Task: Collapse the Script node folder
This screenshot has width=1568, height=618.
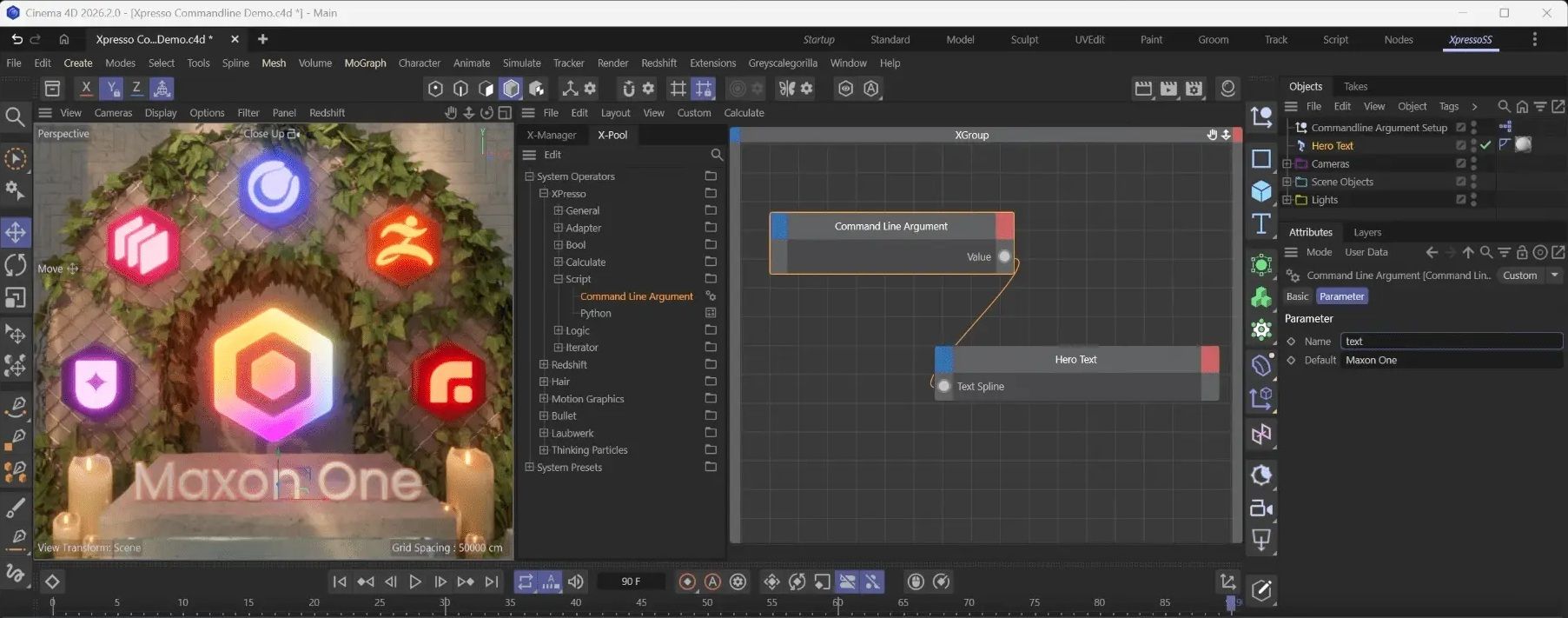Action: pos(558,279)
